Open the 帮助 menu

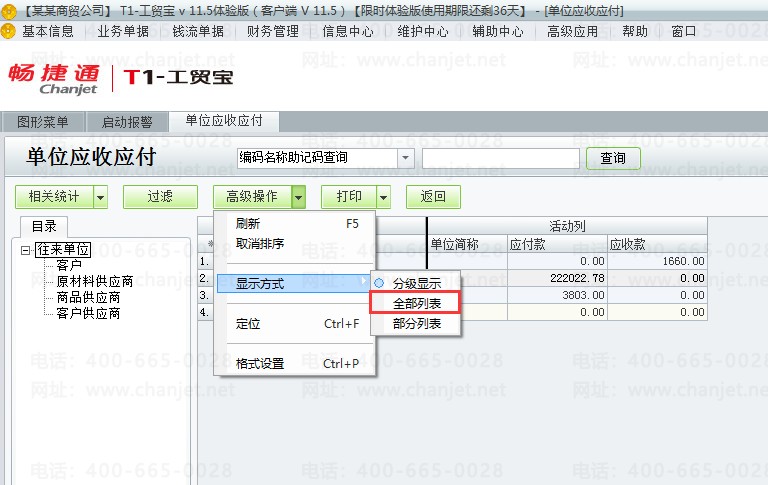[635, 31]
